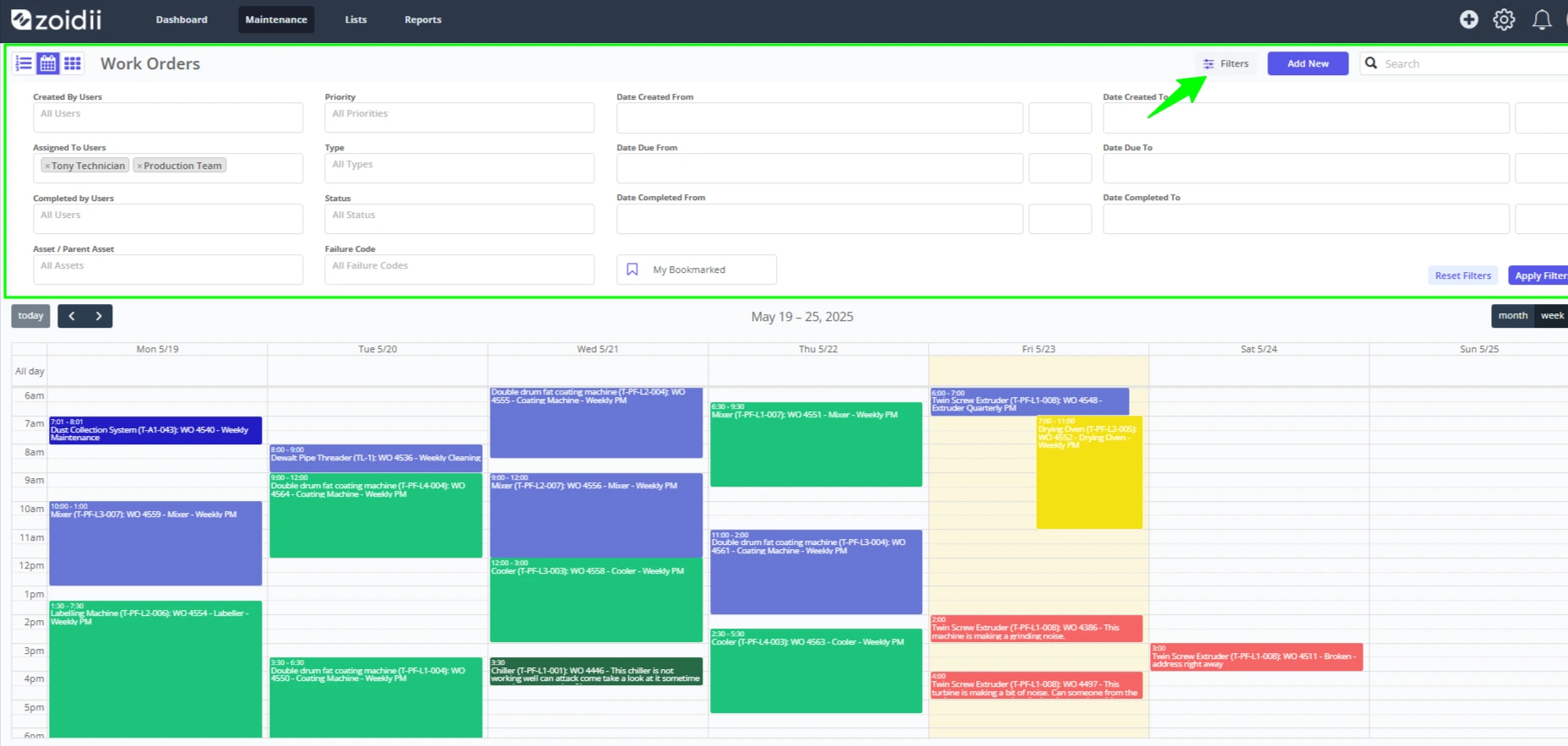Click Sat 5/24 column header
This screenshot has height=746, width=1568.
pos(1259,349)
